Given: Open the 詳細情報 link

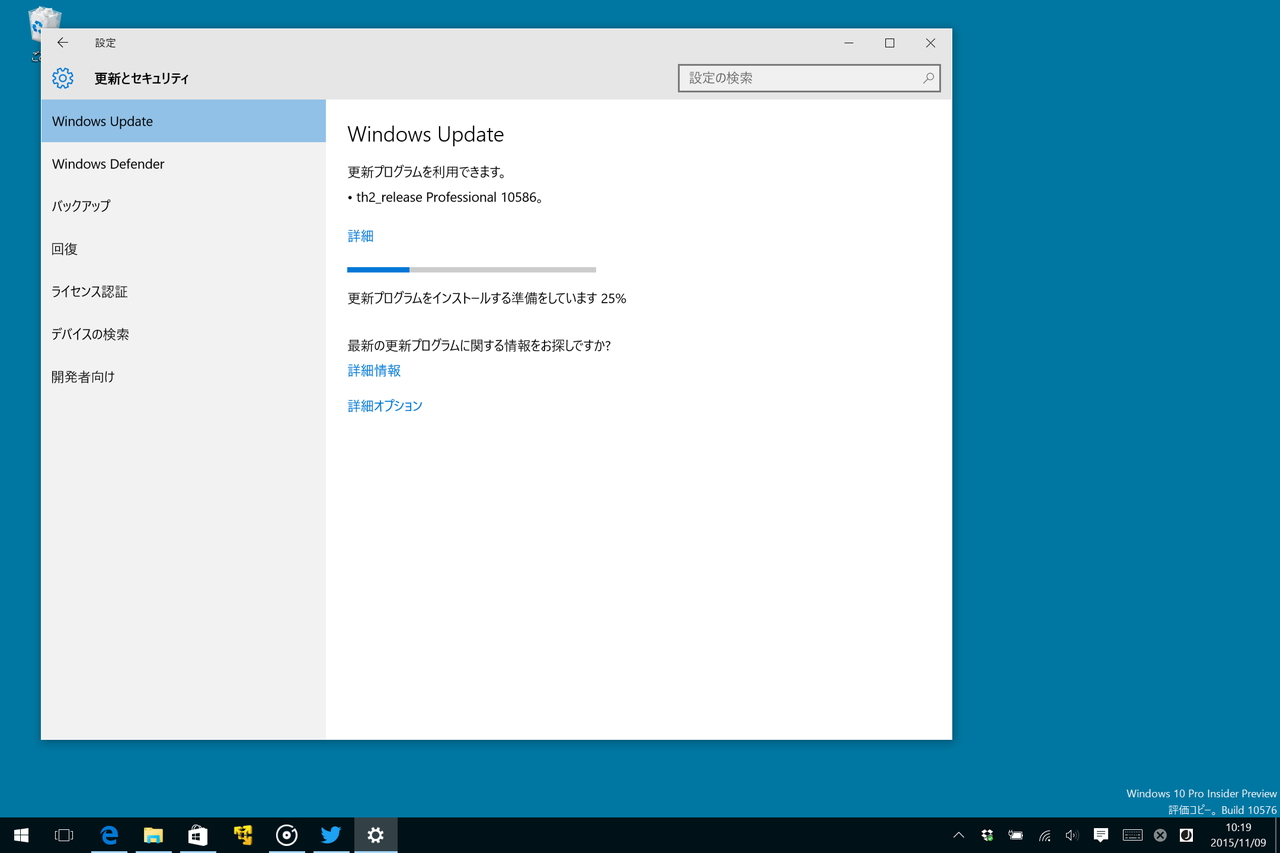Looking at the screenshot, I should pyautogui.click(x=374, y=370).
